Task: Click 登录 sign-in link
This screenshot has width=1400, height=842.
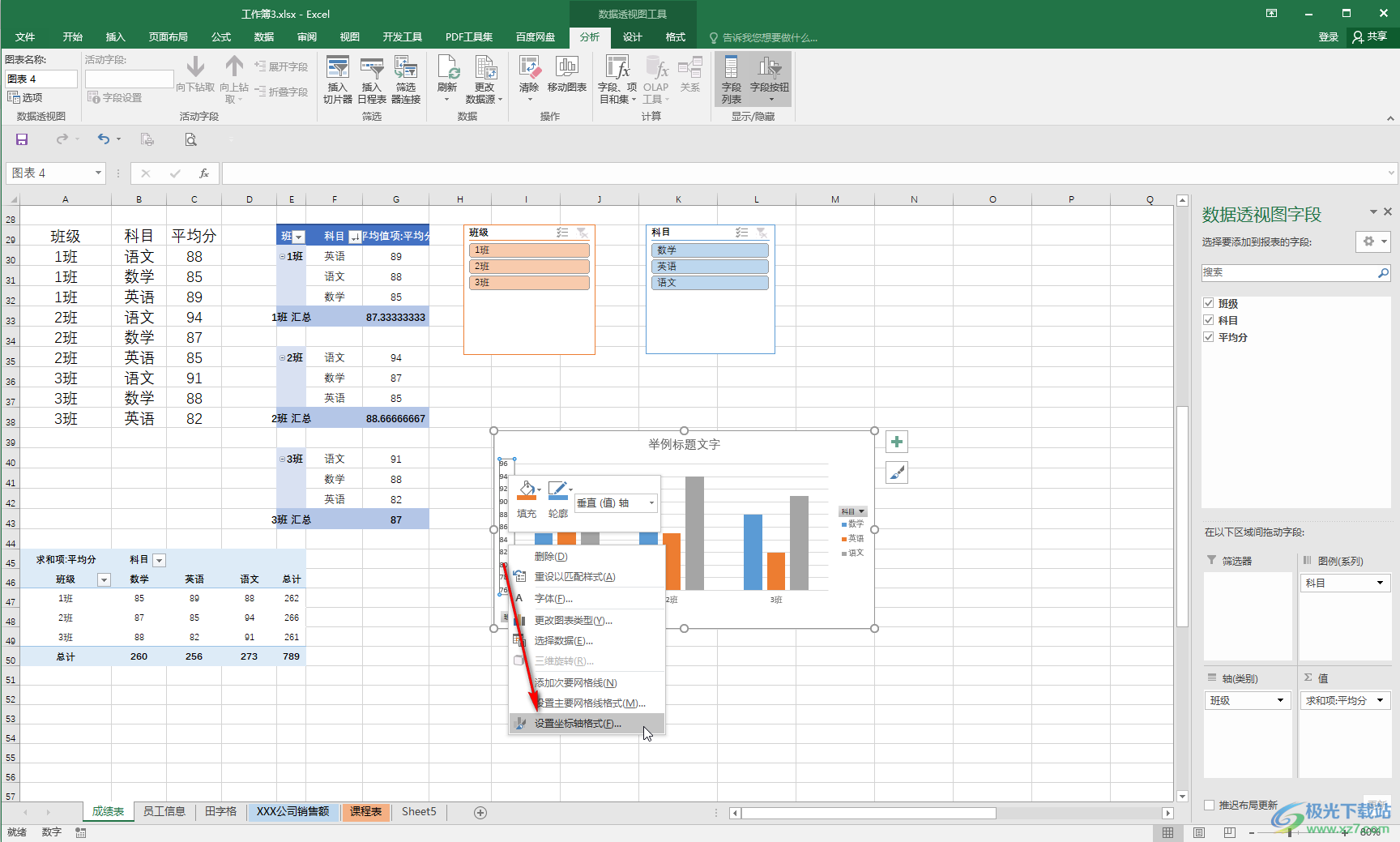Action: [1328, 37]
